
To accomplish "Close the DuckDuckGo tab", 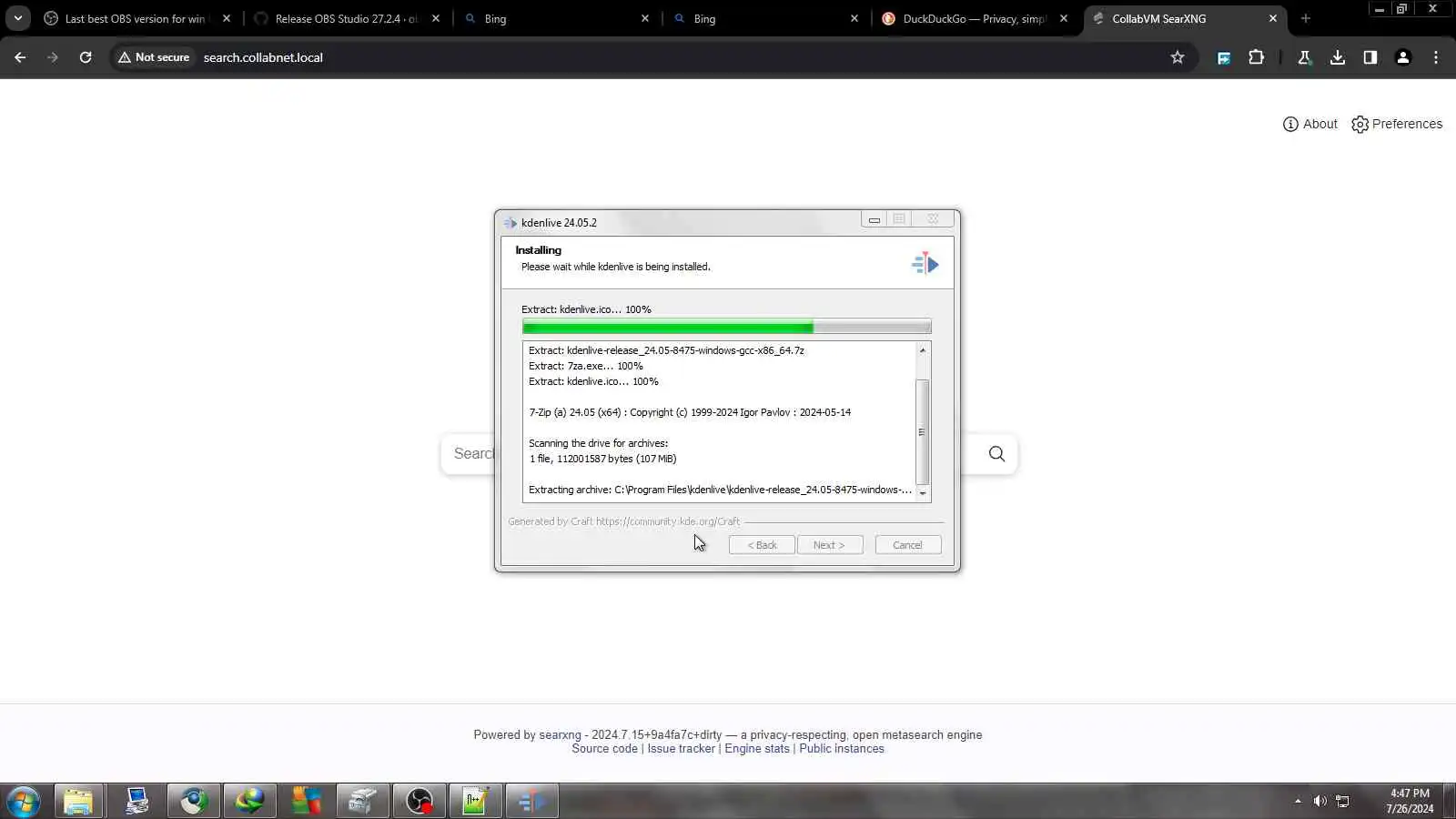I will click(1064, 18).
